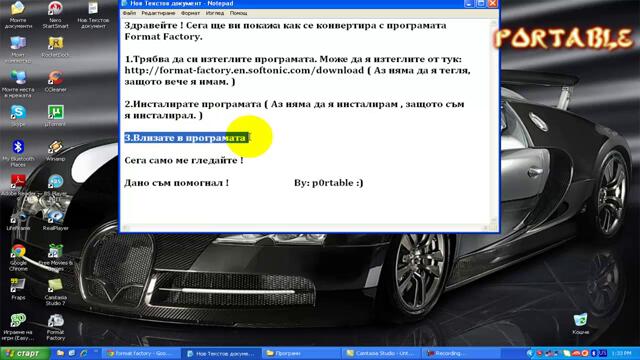Maximize the Notepad window
Viewport: 640px width, 360px height.
[x=481, y=4]
